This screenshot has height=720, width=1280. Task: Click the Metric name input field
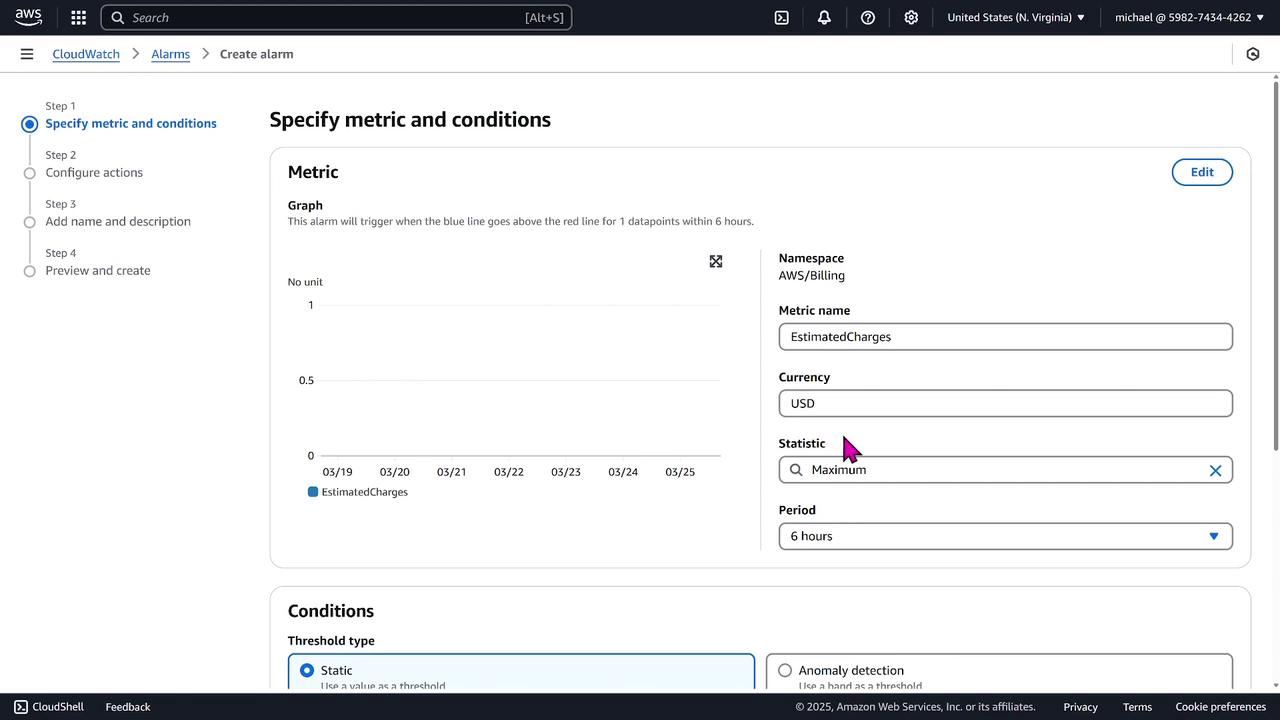coord(1005,337)
